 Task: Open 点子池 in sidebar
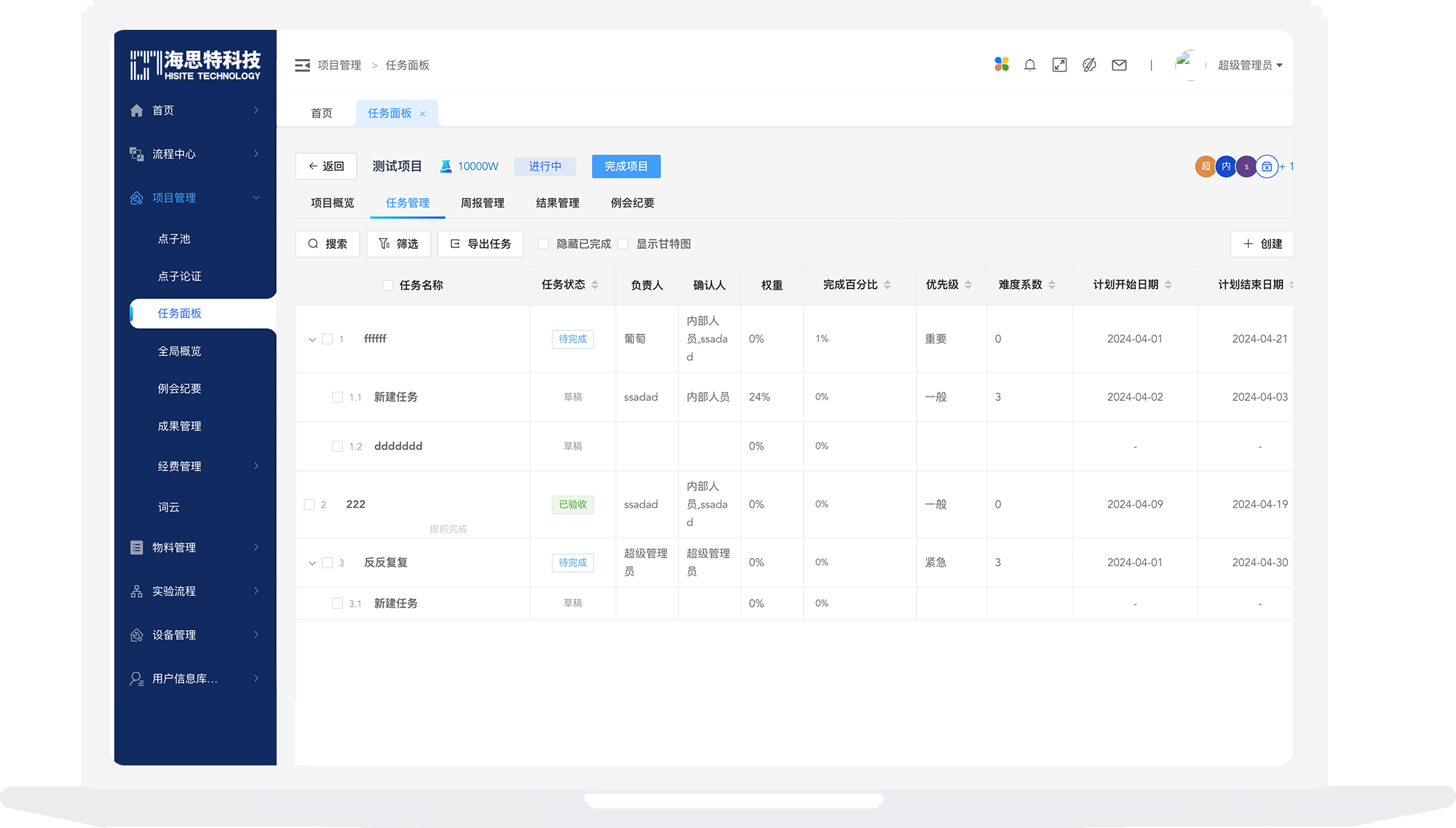(174, 239)
